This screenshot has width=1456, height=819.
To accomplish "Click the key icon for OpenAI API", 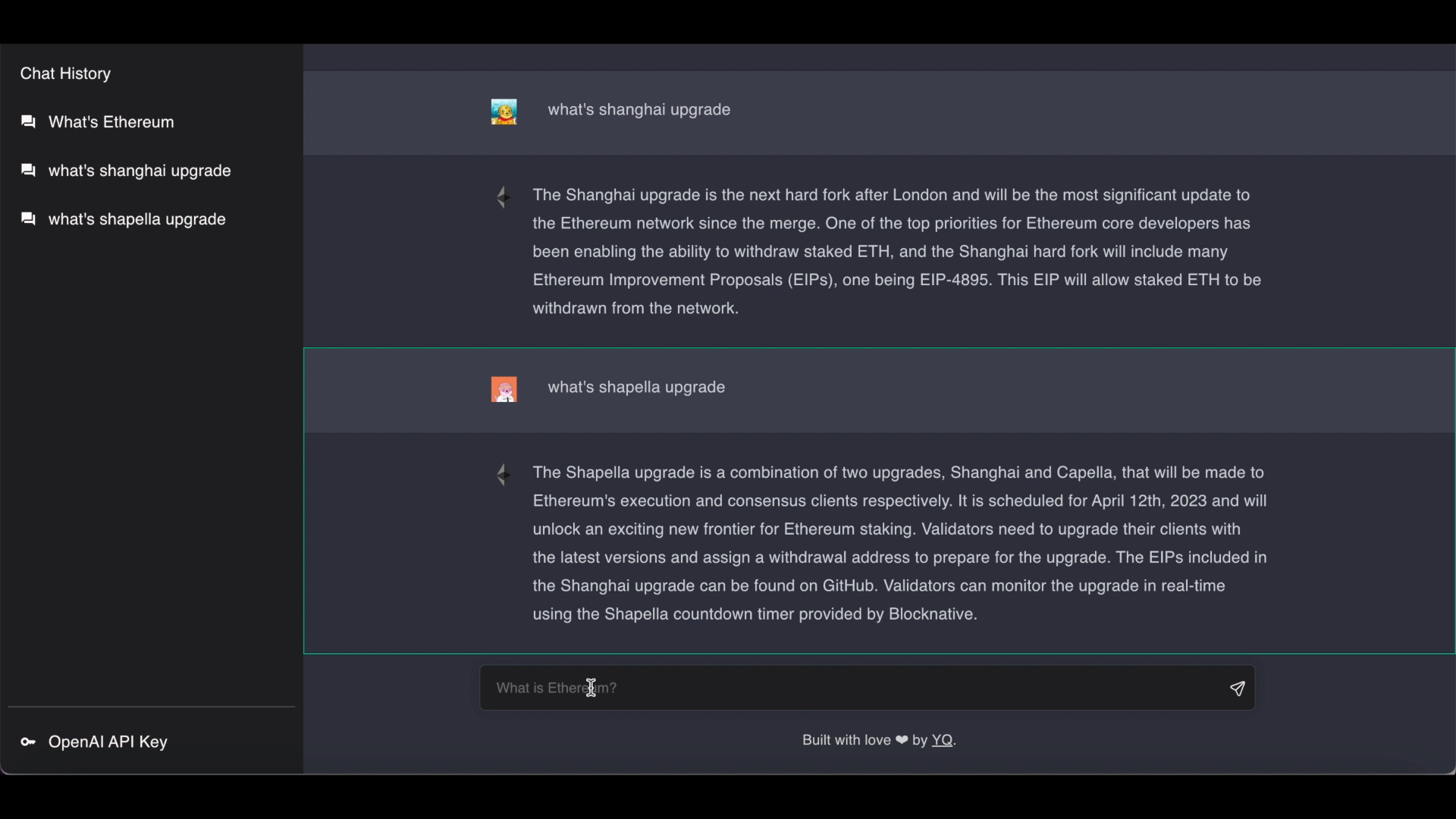I will [28, 742].
